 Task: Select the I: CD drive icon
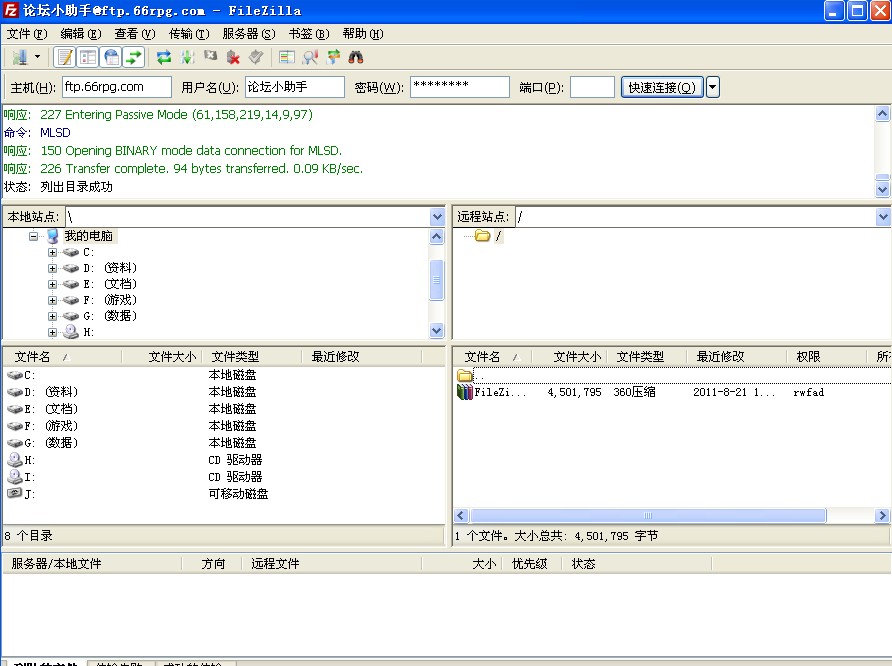[x=14, y=476]
